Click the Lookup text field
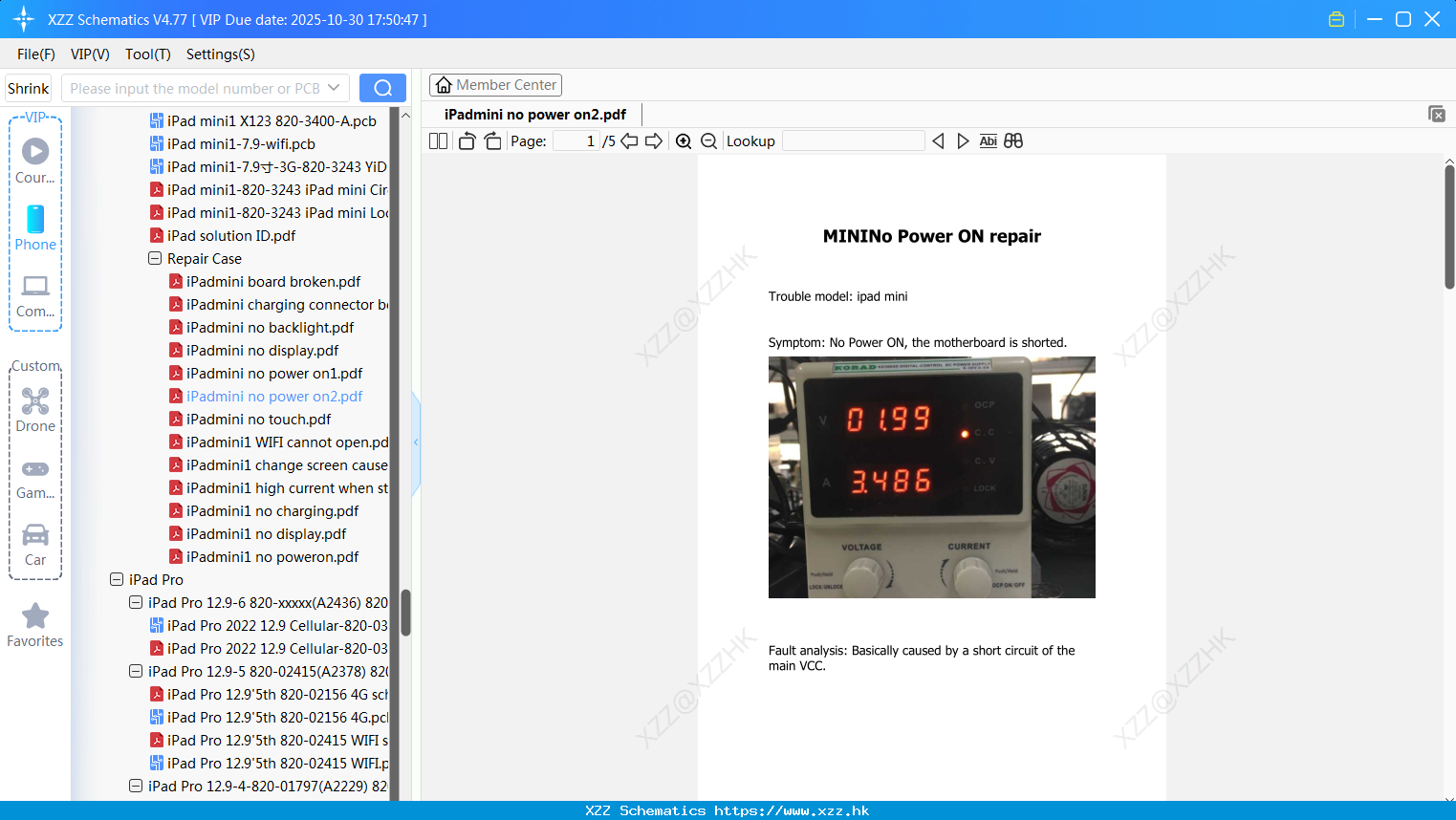Image resolution: width=1456 pixels, height=820 pixels. click(854, 141)
